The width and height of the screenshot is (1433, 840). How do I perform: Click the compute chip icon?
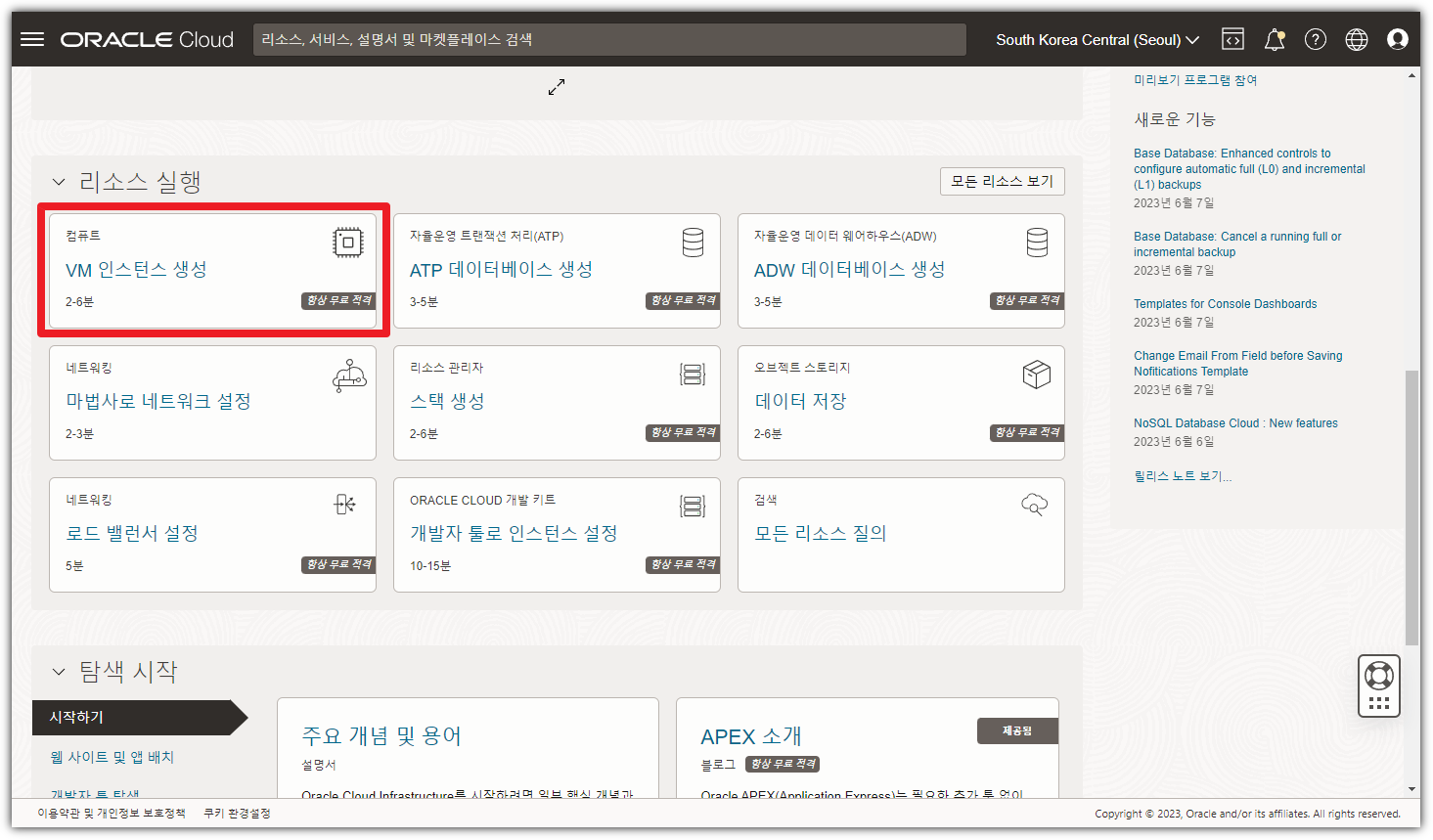coord(347,242)
